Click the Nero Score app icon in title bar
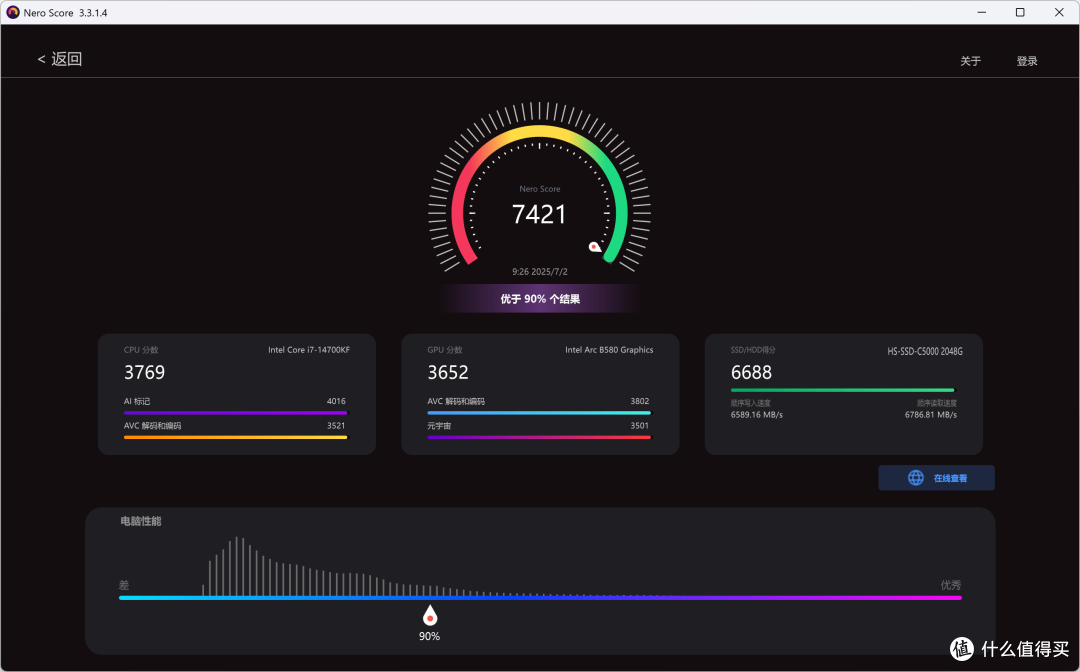The height and width of the screenshot is (672, 1080). click(12, 12)
